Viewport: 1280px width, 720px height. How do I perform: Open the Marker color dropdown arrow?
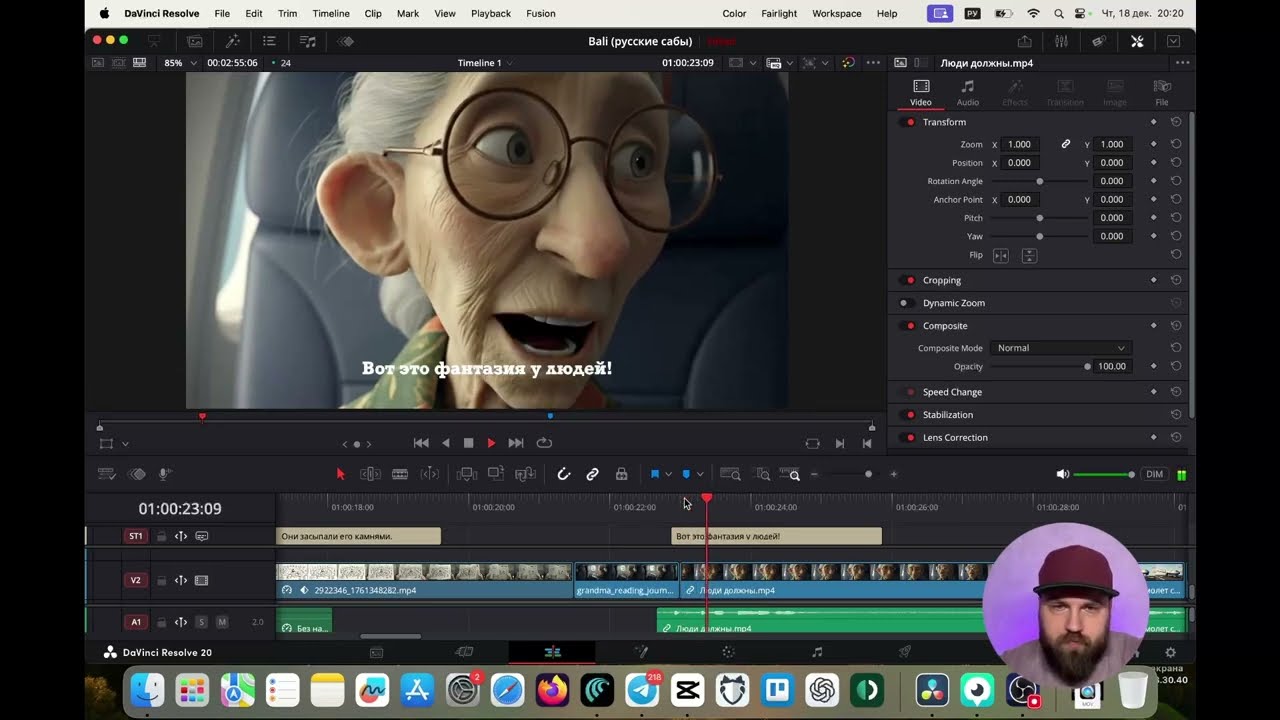(x=700, y=474)
